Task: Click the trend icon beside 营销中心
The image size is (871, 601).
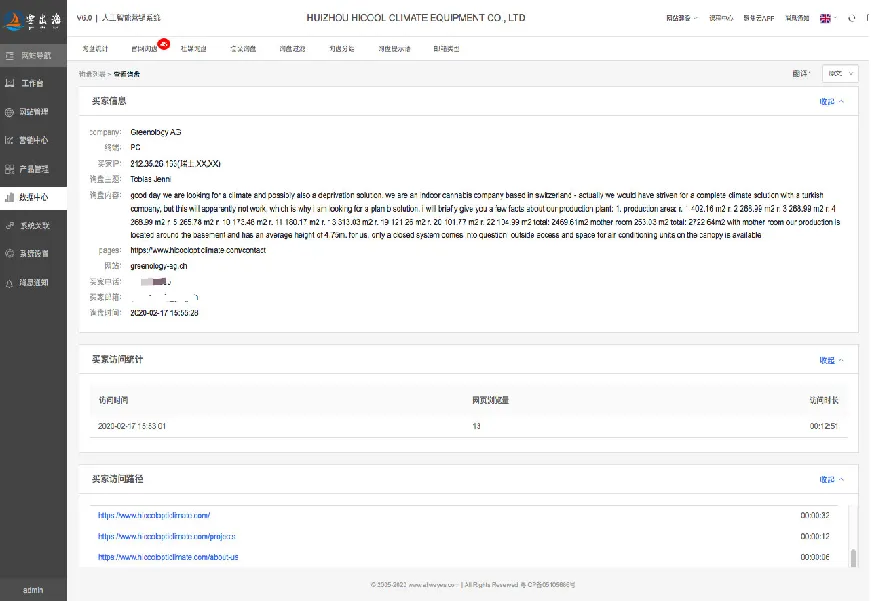Action: point(9,140)
